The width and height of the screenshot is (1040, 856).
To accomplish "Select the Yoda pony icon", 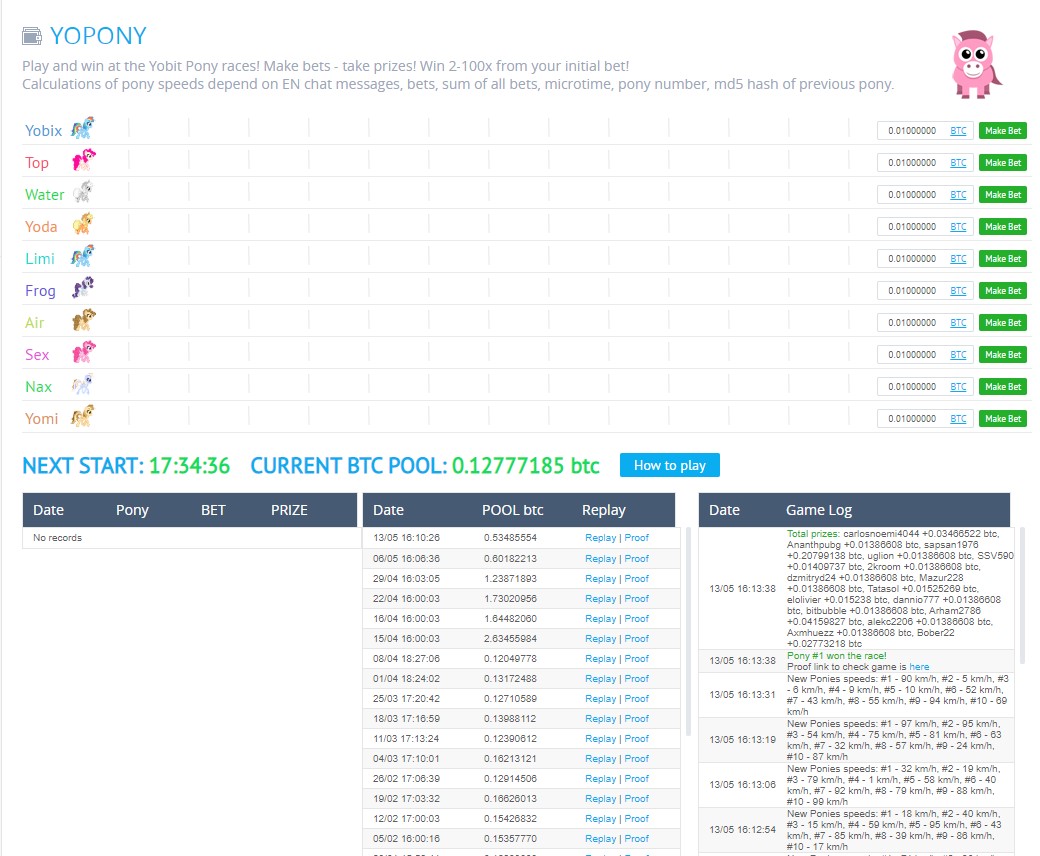I will [x=83, y=223].
